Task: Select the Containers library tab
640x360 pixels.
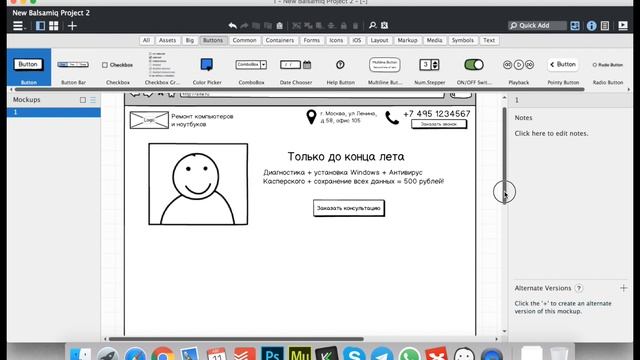Action: point(280,40)
